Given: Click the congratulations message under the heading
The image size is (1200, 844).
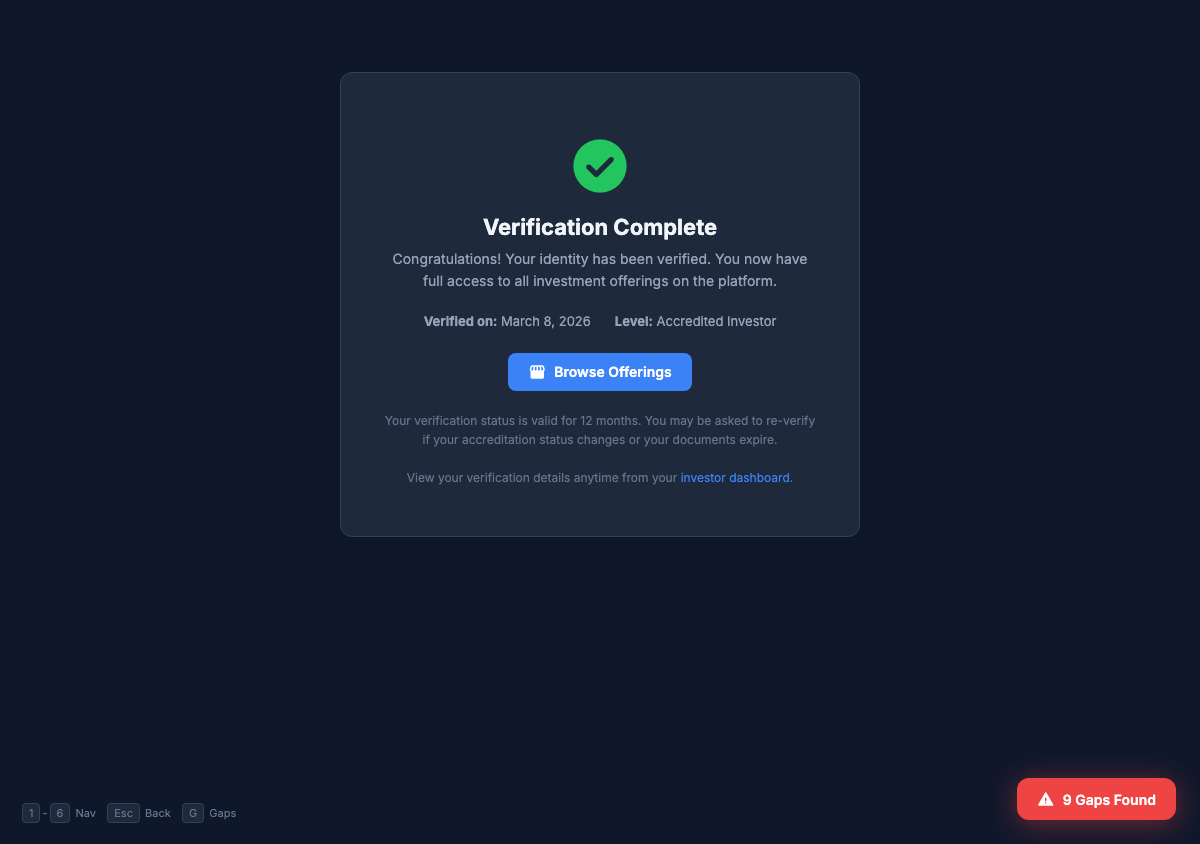Looking at the screenshot, I should [x=599, y=270].
